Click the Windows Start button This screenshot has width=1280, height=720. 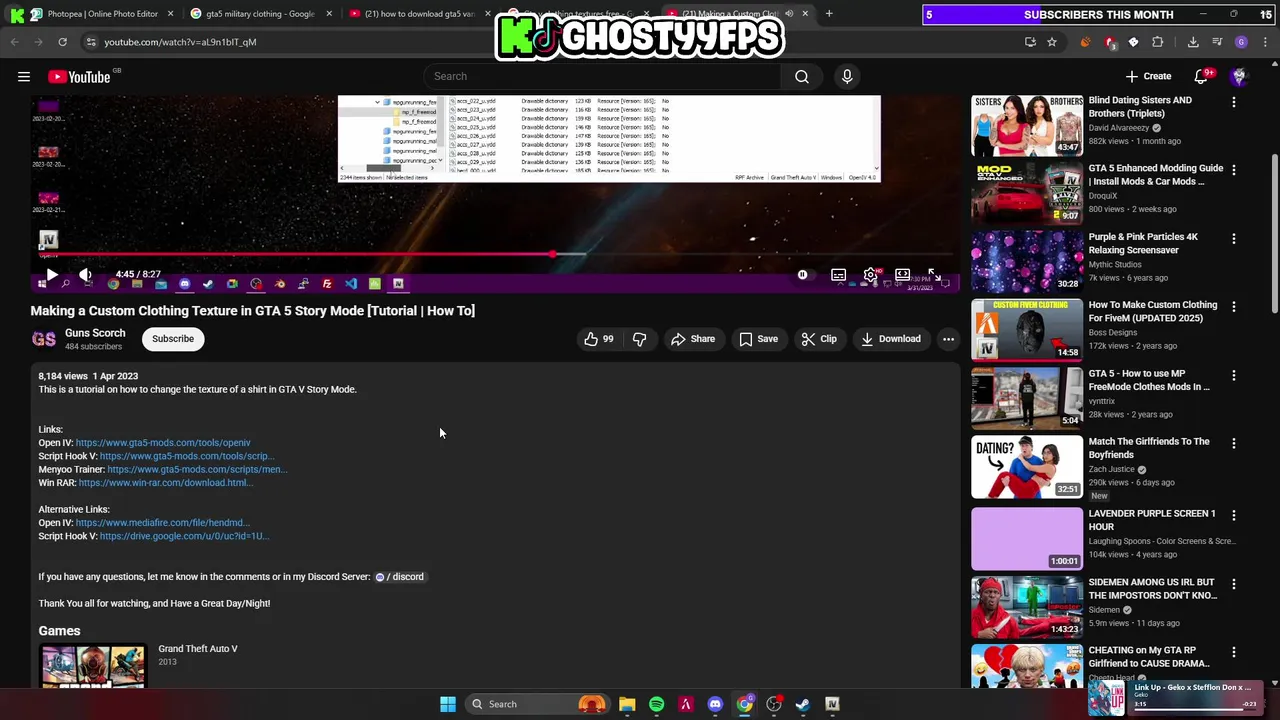pos(448,704)
